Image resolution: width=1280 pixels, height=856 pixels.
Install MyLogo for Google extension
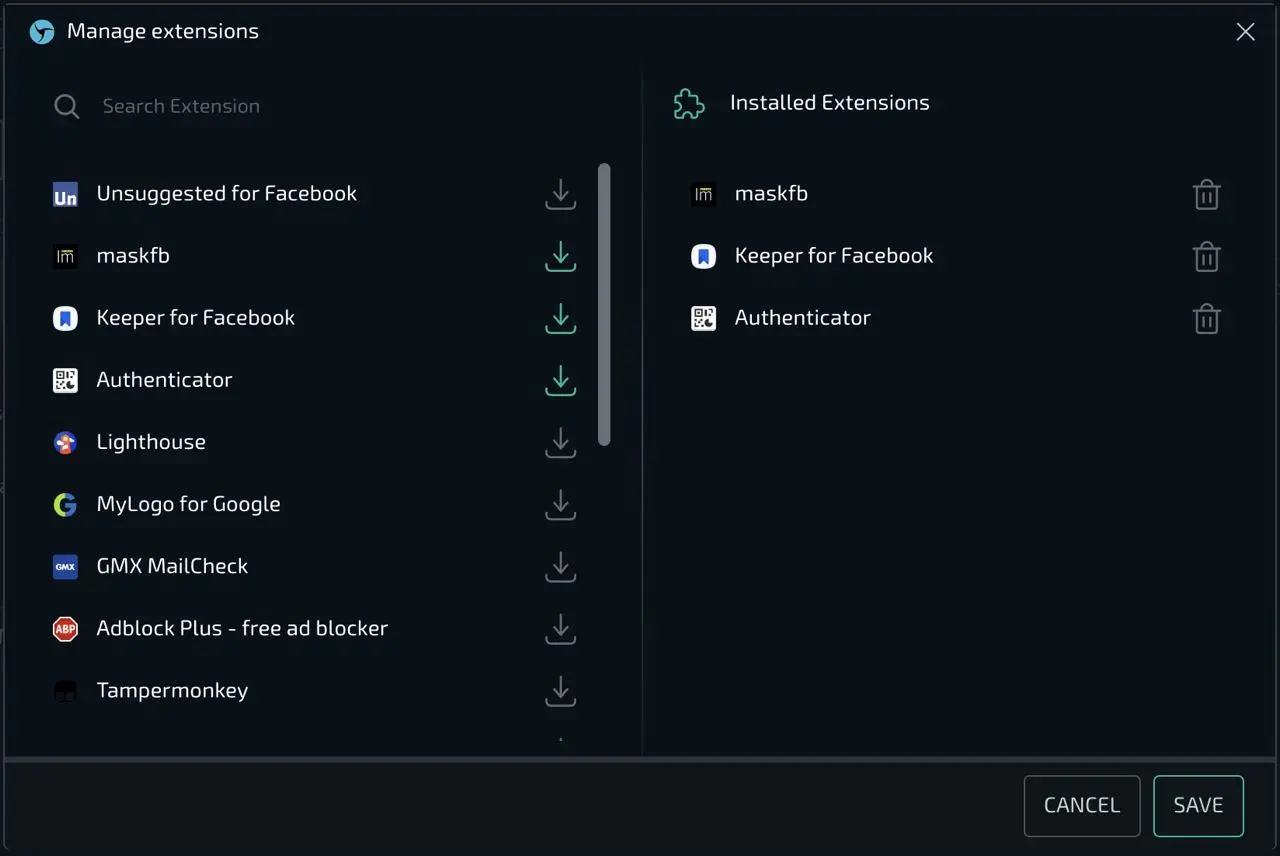click(x=560, y=504)
